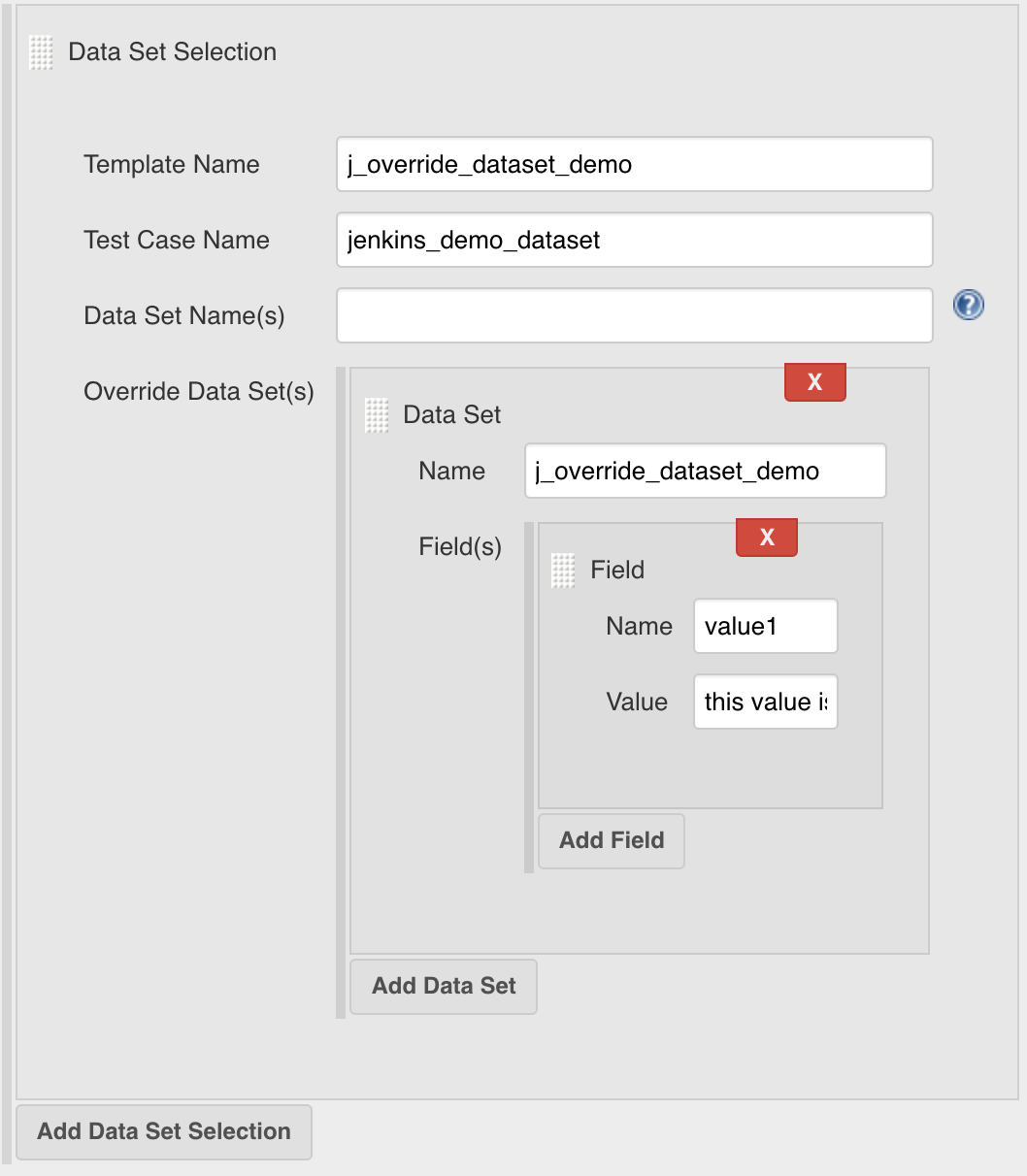Delete the j_override_dataset_demo data set
The image size is (1027, 1176).
[813, 381]
